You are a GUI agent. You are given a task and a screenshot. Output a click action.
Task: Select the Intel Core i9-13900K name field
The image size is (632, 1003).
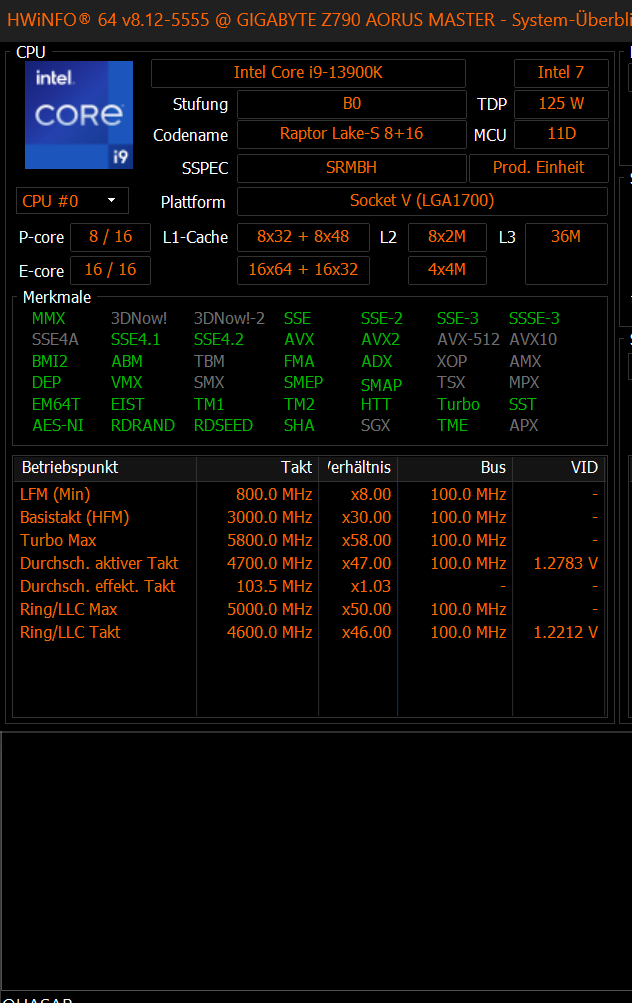coord(308,73)
